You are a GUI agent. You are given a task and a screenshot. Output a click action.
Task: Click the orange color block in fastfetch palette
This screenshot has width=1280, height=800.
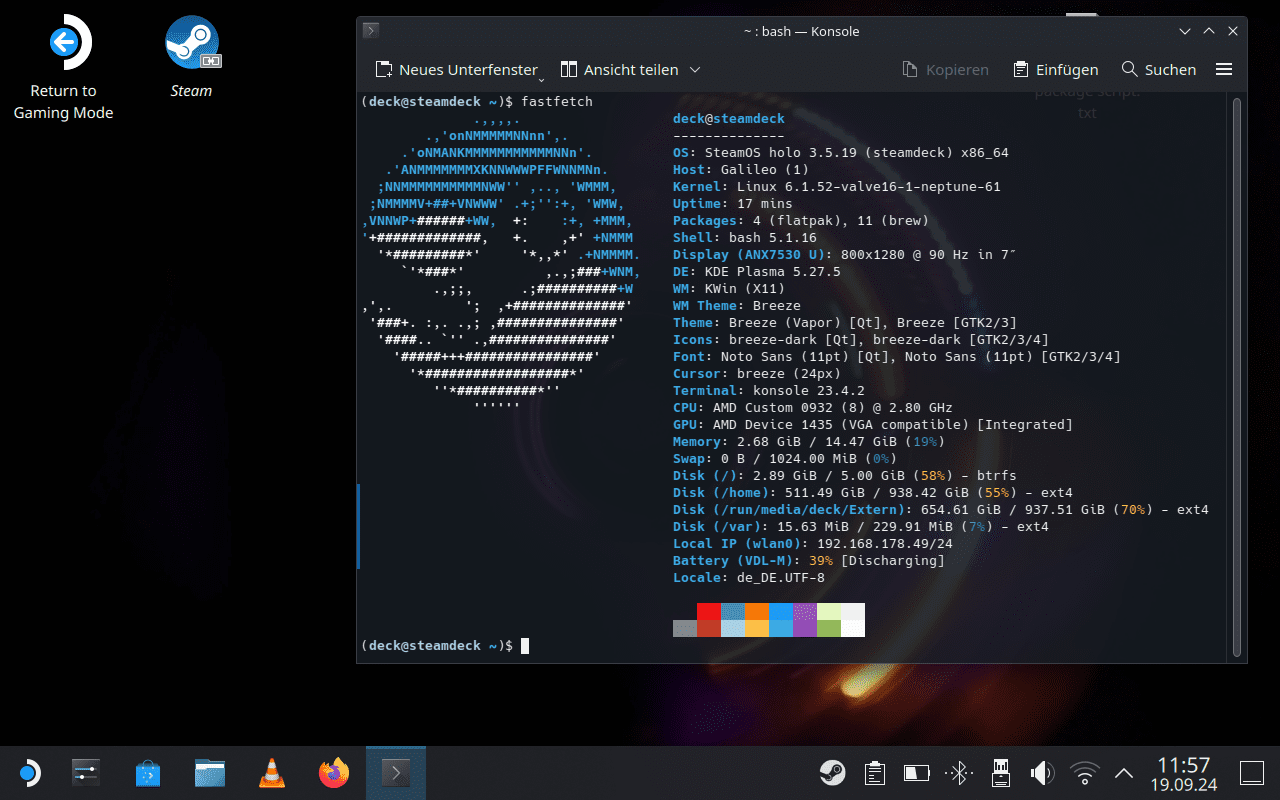757,611
